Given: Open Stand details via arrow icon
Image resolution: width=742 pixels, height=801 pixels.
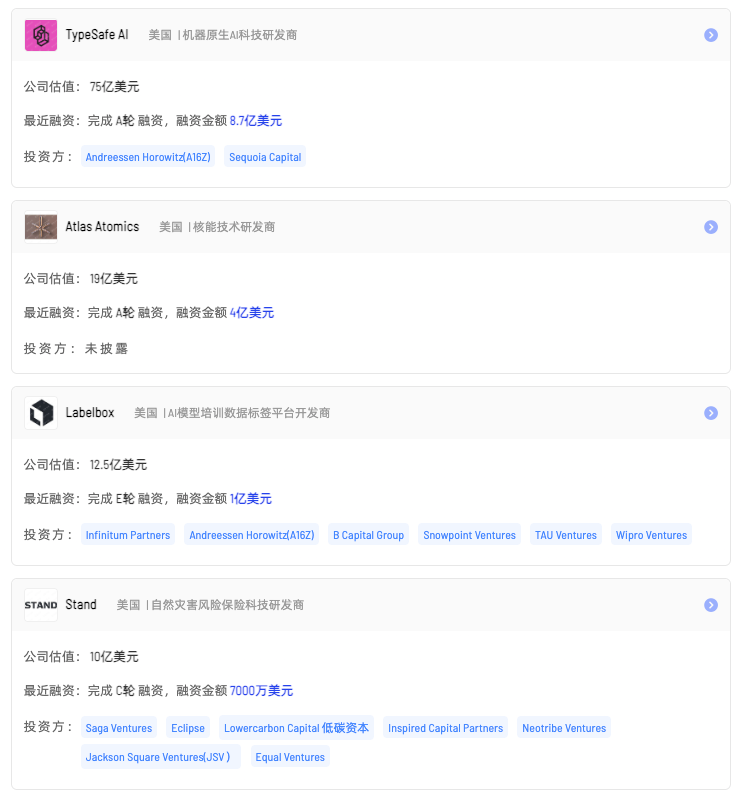Looking at the screenshot, I should click(711, 605).
